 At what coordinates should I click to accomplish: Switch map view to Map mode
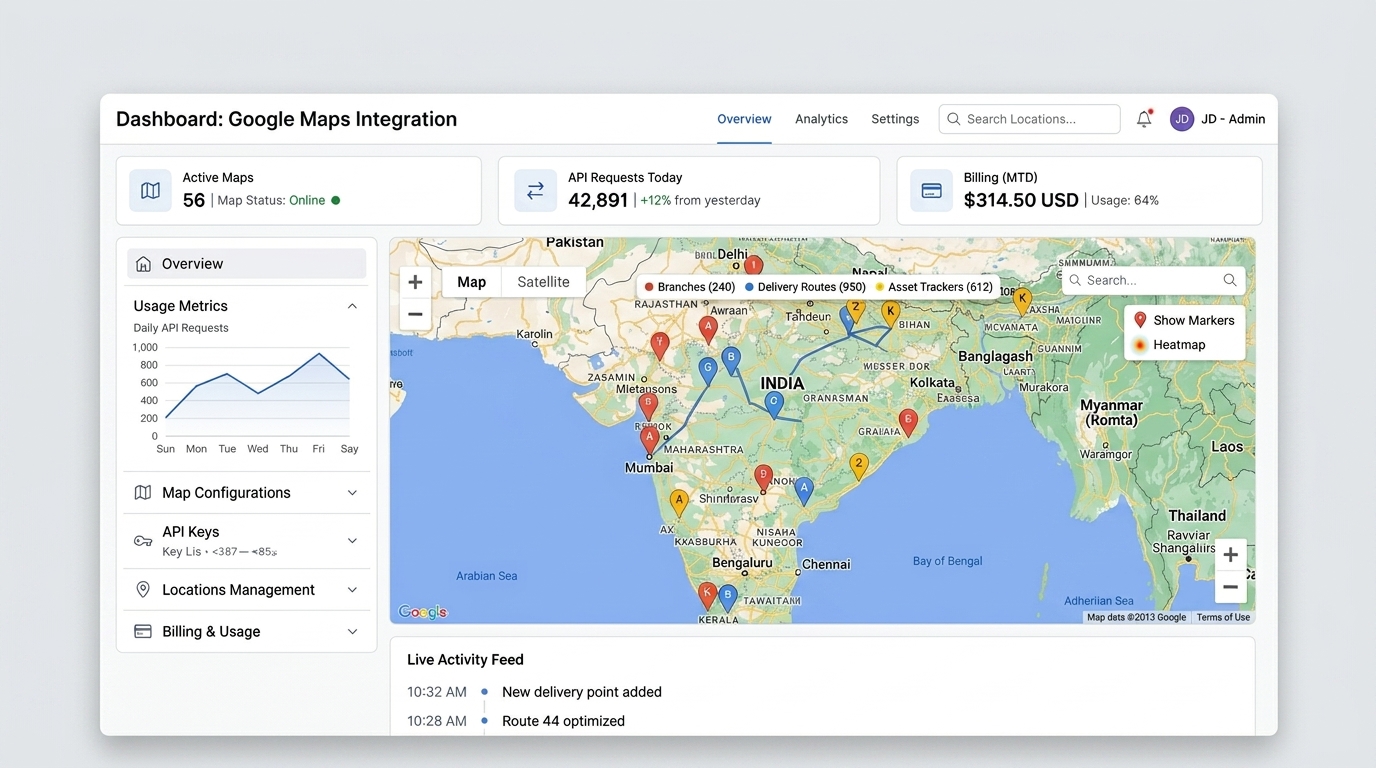(x=471, y=282)
